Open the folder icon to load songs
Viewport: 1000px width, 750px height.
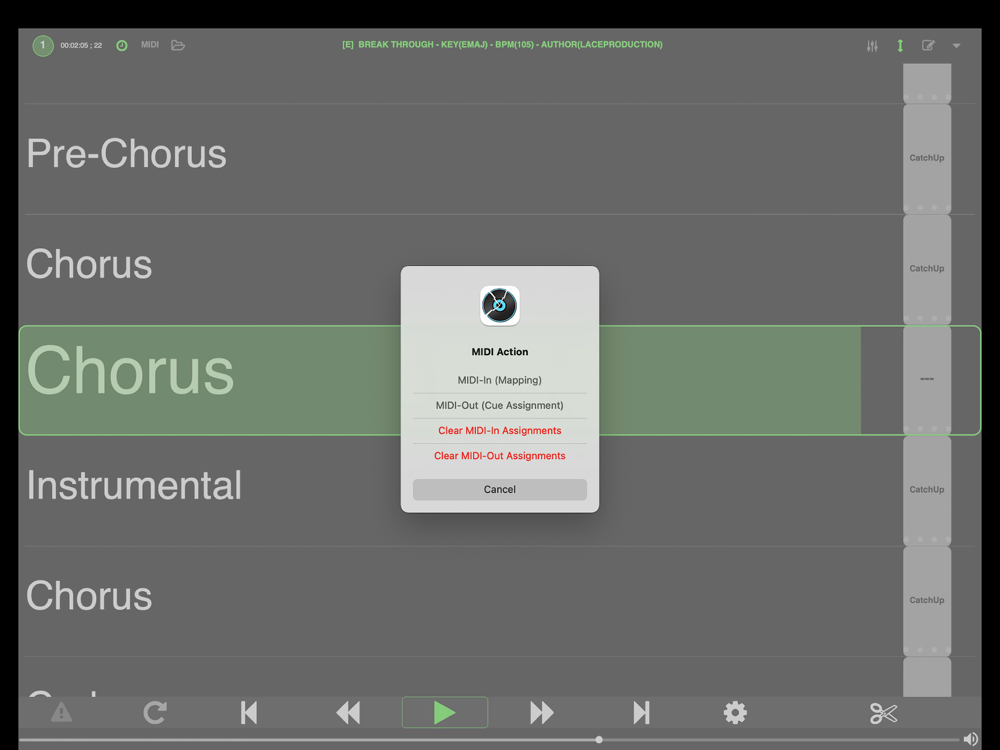(x=178, y=45)
